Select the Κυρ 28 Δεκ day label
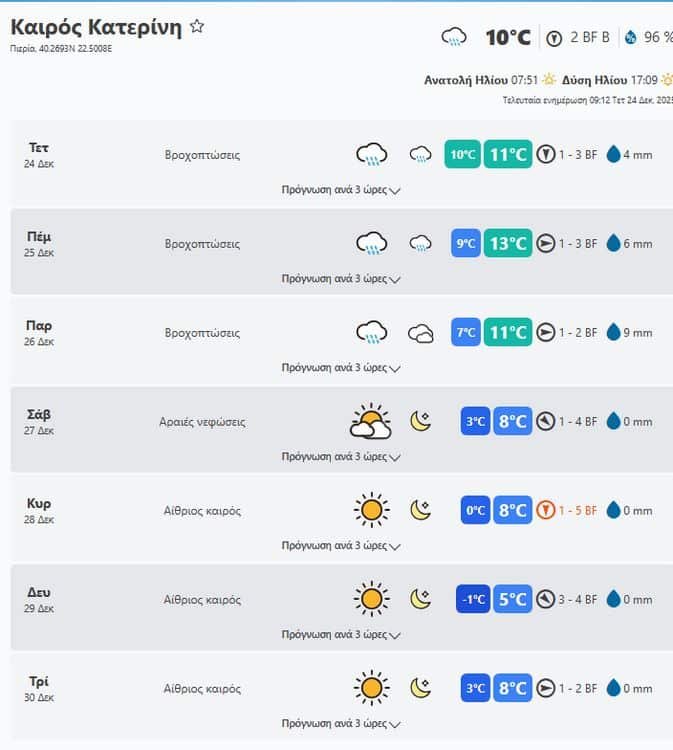This screenshot has height=750, width=673. coord(39,509)
